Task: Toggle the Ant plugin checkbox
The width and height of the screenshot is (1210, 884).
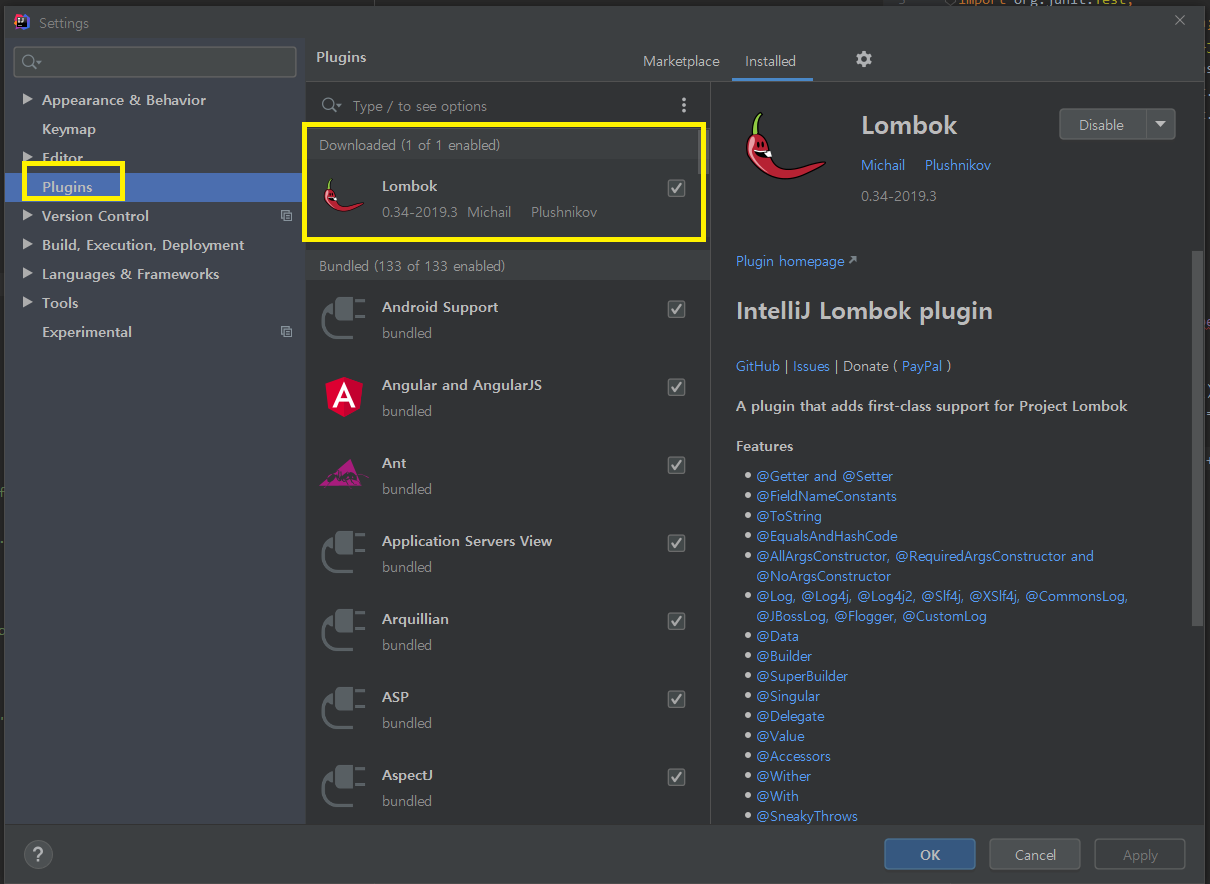Action: [x=677, y=465]
